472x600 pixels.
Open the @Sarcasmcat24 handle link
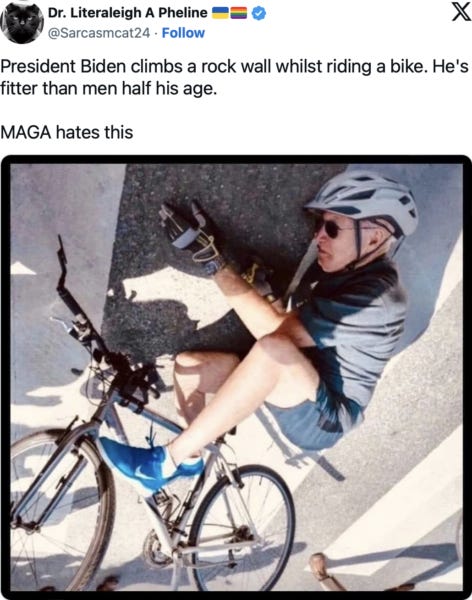click(x=99, y=33)
